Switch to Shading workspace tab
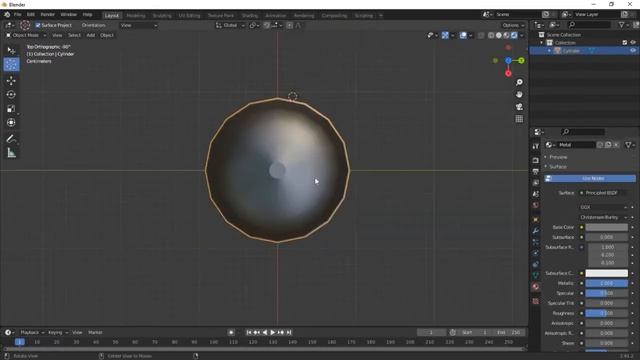 point(250,16)
